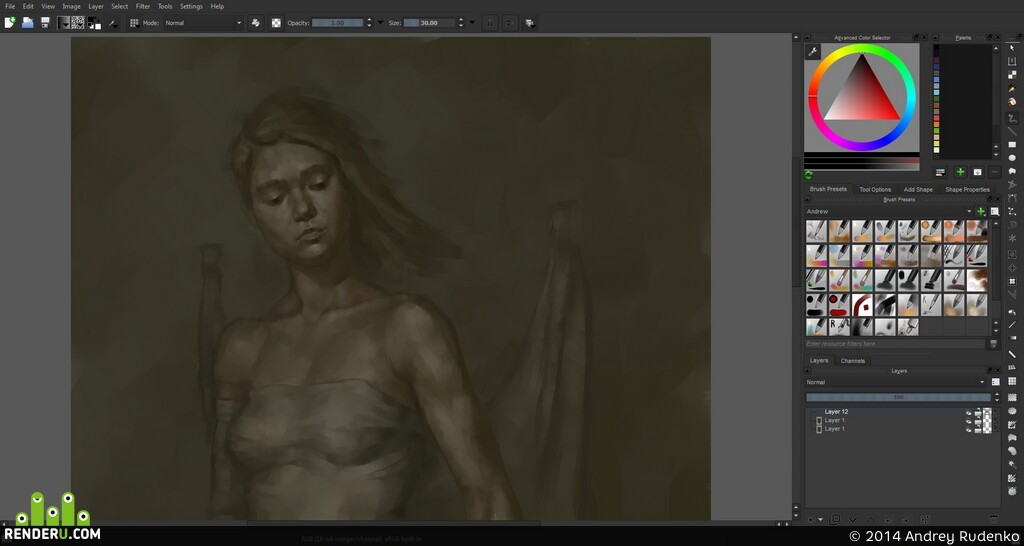Image resolution: width=1024 pixels, height=546 pixels.
Task: Open color selector wrench settings icon
Action: pos(812,52)
